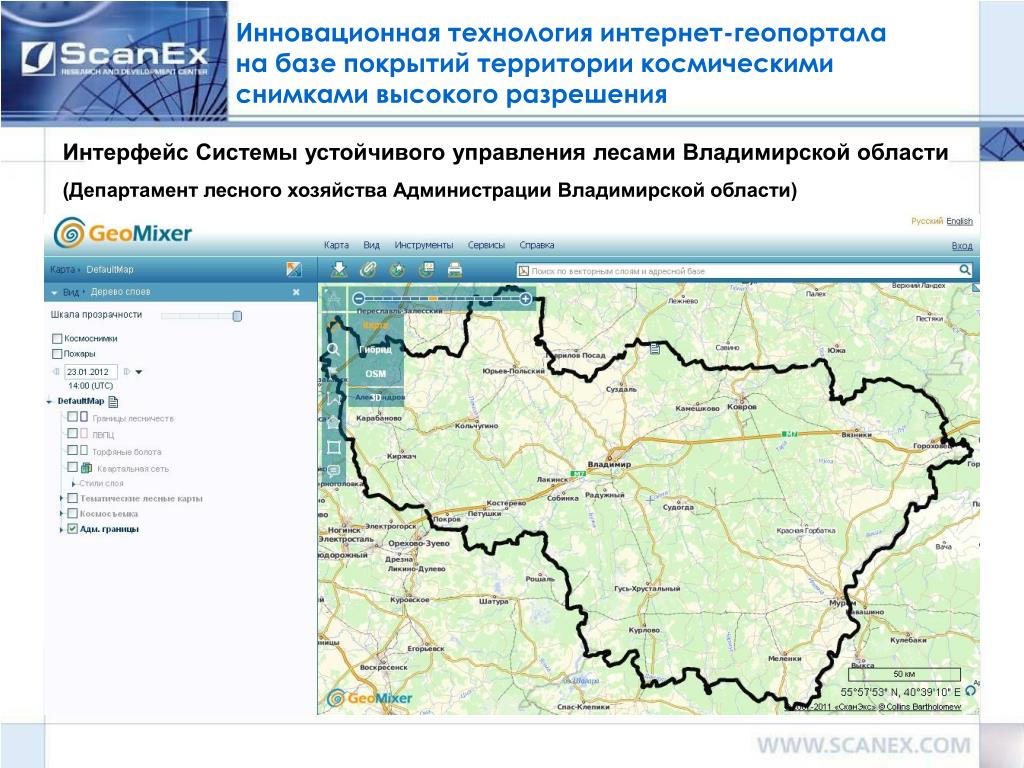Switch basemap to Гибрид
The image size is (1024, 768).
(x=376, y=349)
